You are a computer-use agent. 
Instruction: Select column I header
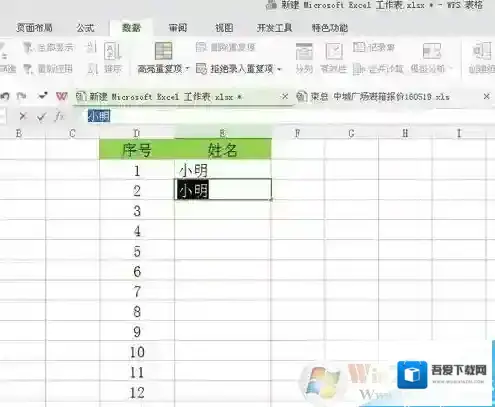(x=459, y=134)
